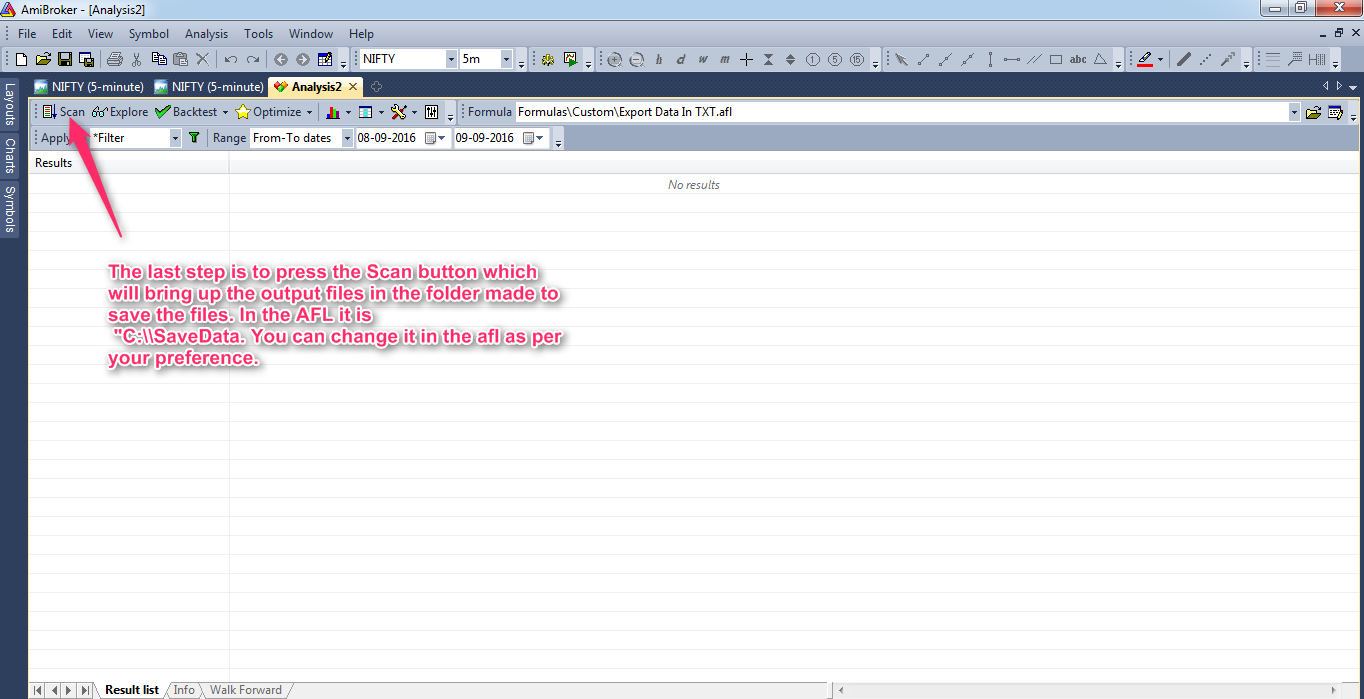Toggle thick line style

click(1183, 59)
